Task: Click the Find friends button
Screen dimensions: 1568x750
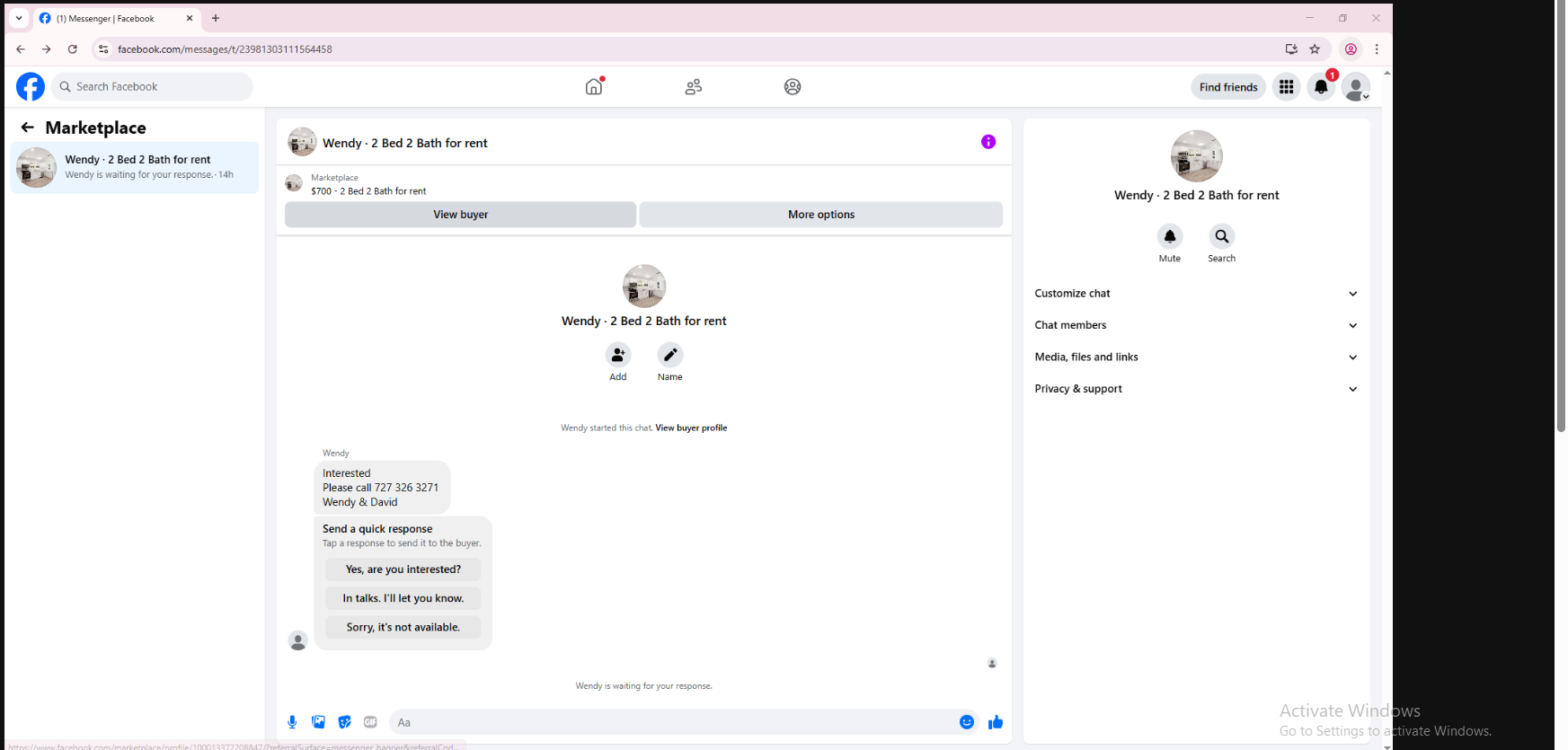Action: [1228, 87]
